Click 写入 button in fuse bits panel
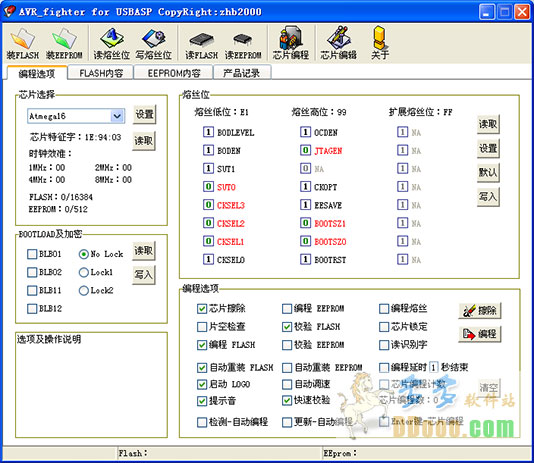This screenshot has height=463, width=534. 488,196
